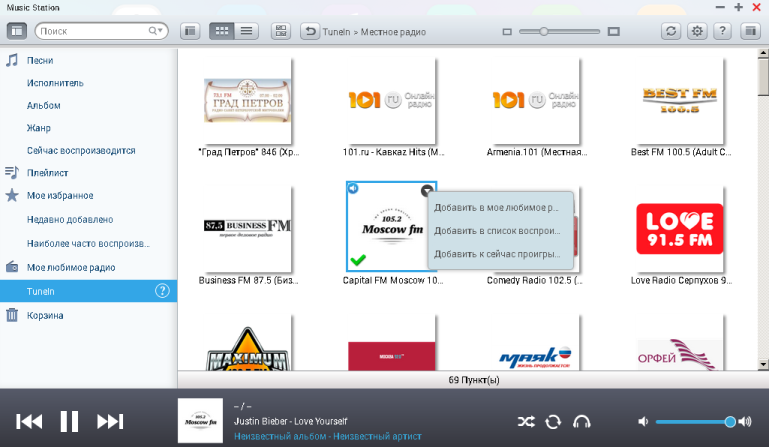
Task: Select Best FM 100.5 station
Action: point(680,101)
